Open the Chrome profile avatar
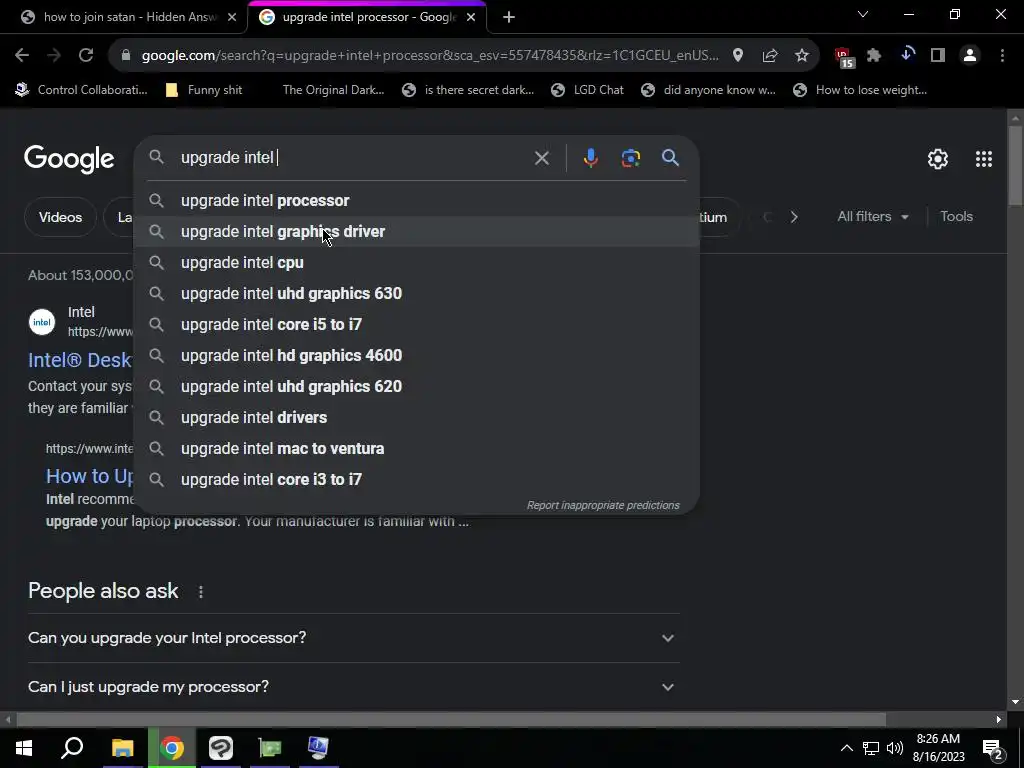Screen dimensions: 1024x768 click(970, 56)
